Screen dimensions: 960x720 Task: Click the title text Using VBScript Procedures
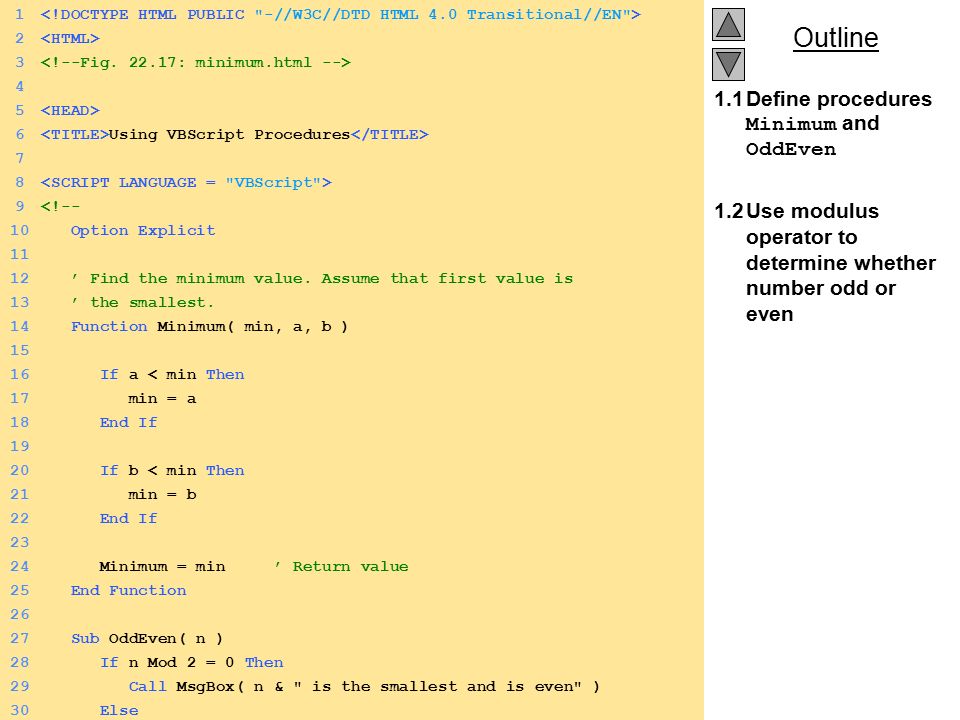pyautogui.click(x=229, y=135)
